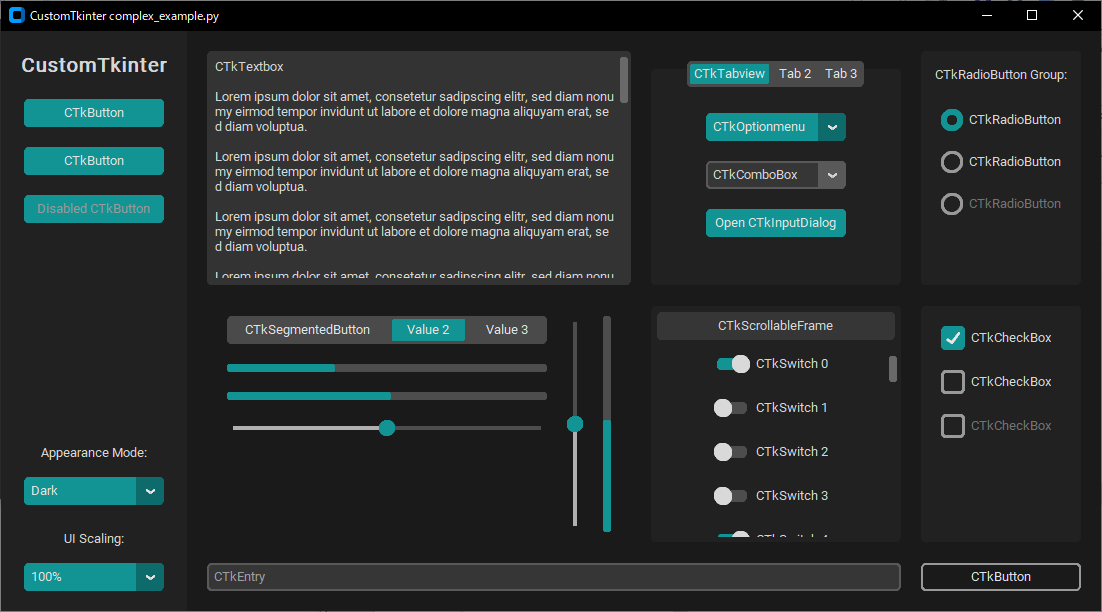Screen dimensions: 1102x612
Task: Click the vertical progress bar
Action: pos(607,424)
